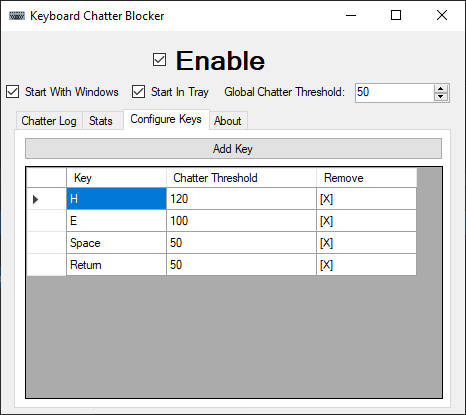Remove the E key with [X]

tap(366, 221)
